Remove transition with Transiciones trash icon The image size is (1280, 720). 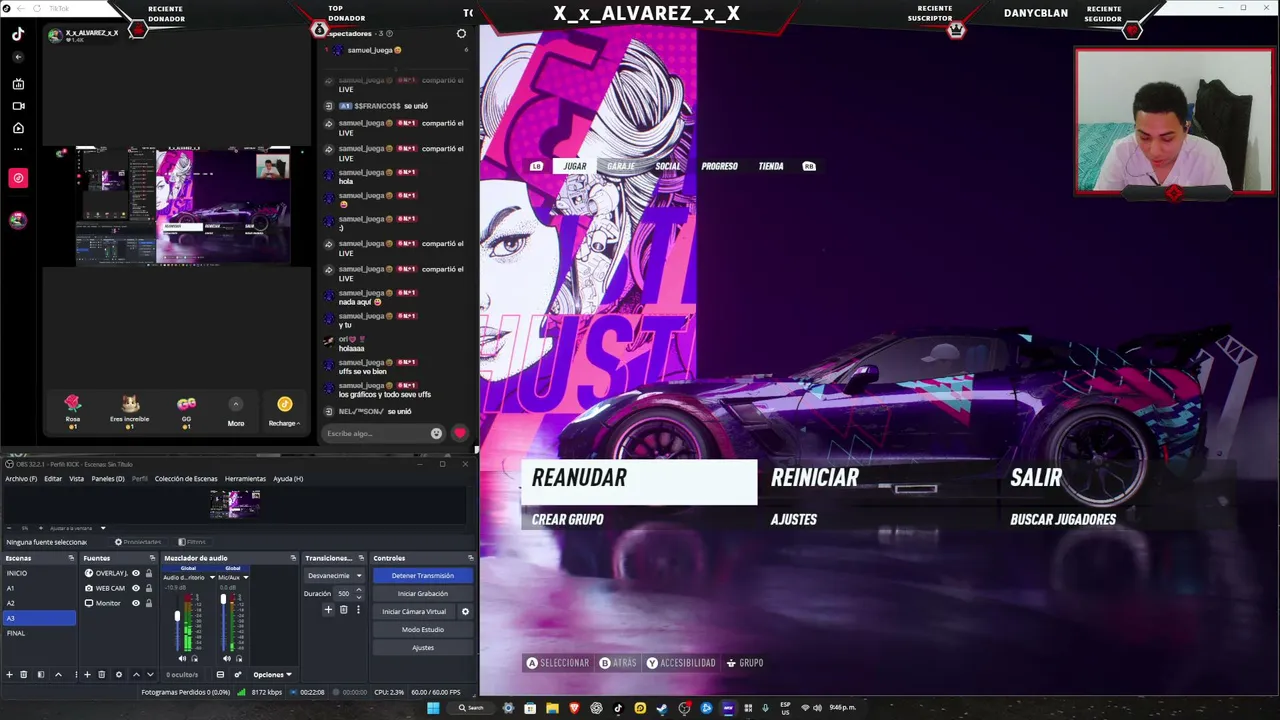[343, 610]
